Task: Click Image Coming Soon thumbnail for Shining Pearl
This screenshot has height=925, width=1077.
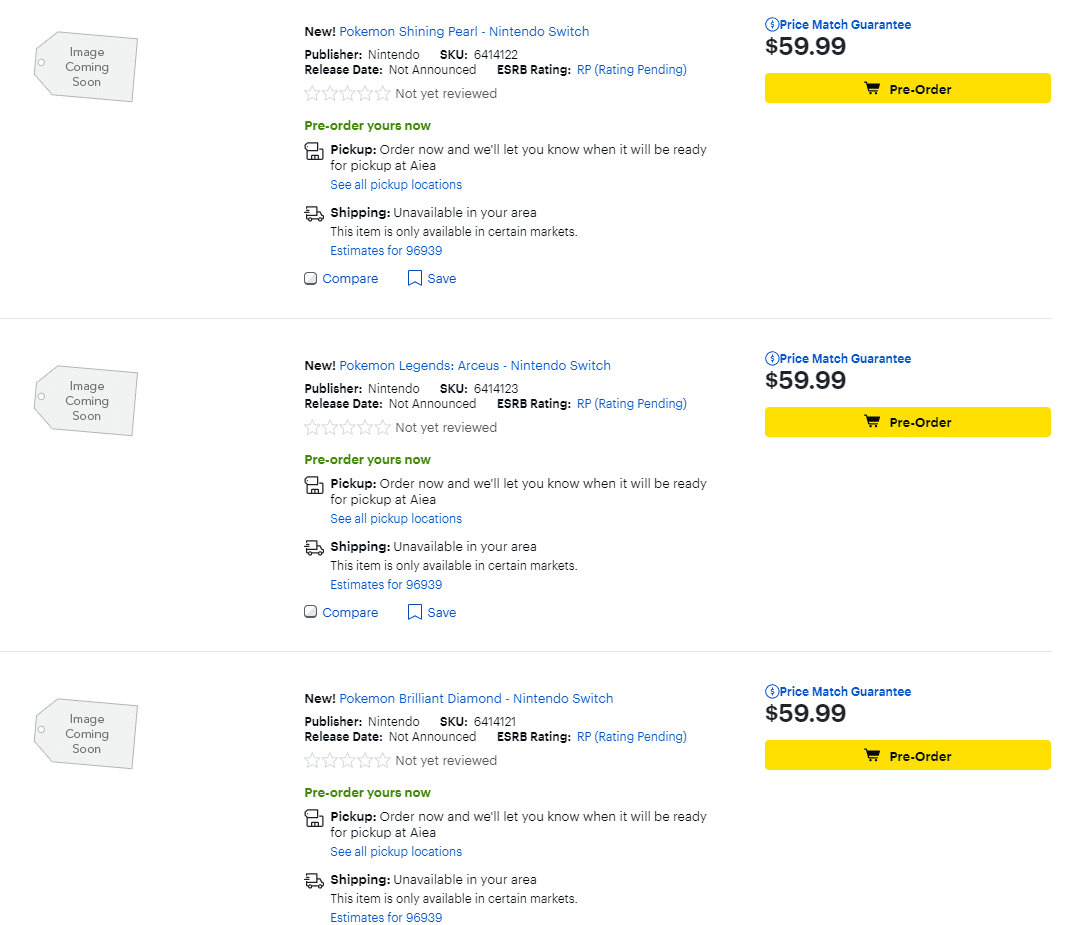Action: pyautogui.click(x=86, y=67)
